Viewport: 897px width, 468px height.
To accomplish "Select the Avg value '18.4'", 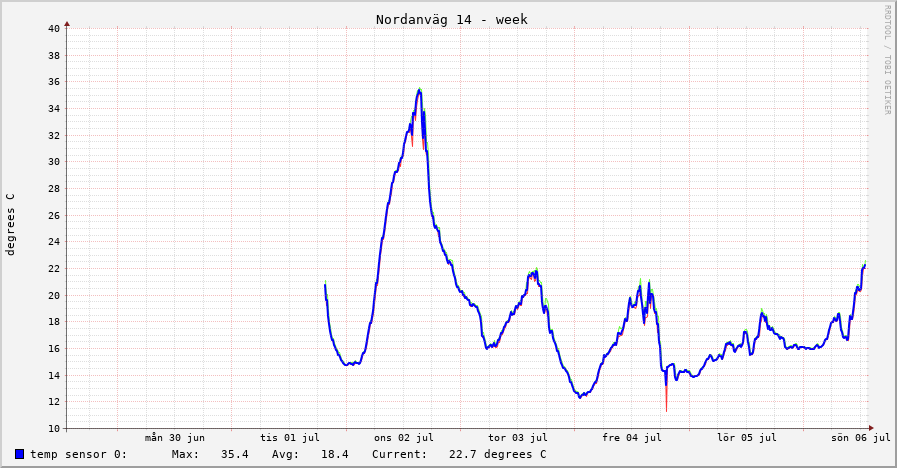I will pyautogui.click(x=335, y=454).
